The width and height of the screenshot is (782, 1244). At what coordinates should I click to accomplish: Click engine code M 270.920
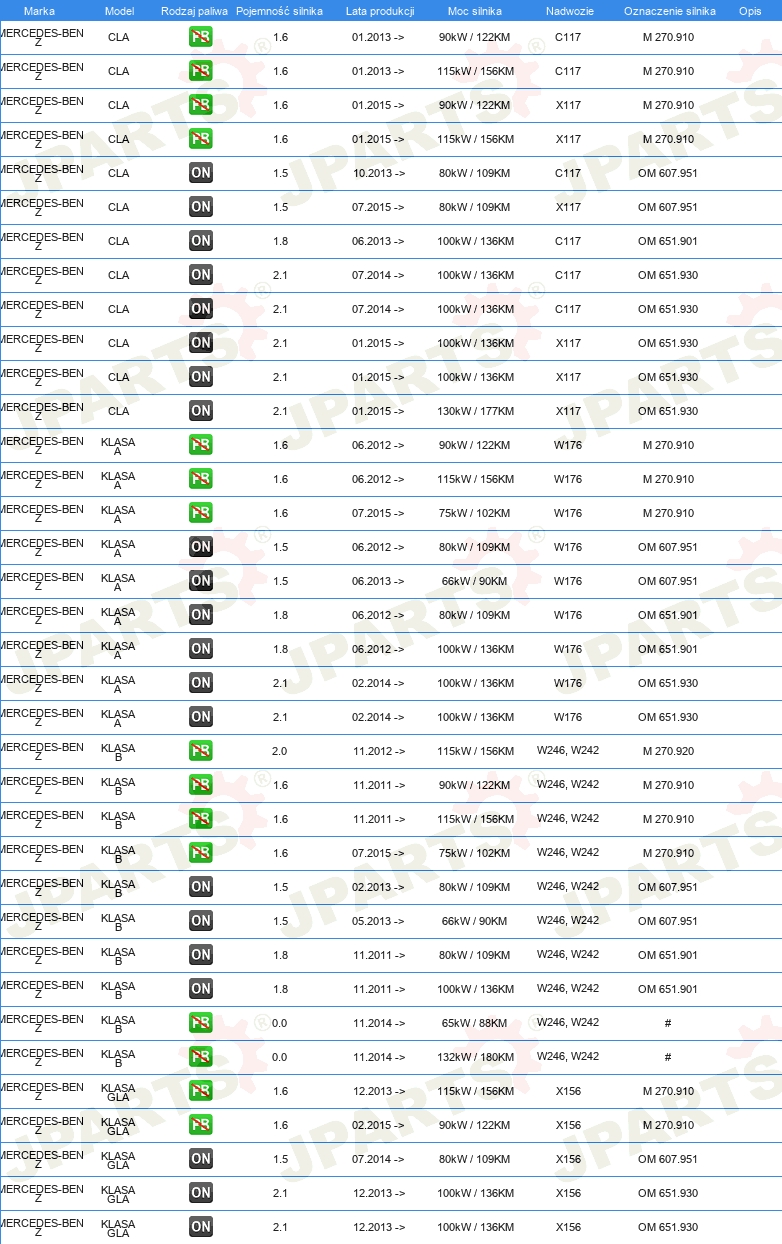pyautogui.click(x=668, y=751)
